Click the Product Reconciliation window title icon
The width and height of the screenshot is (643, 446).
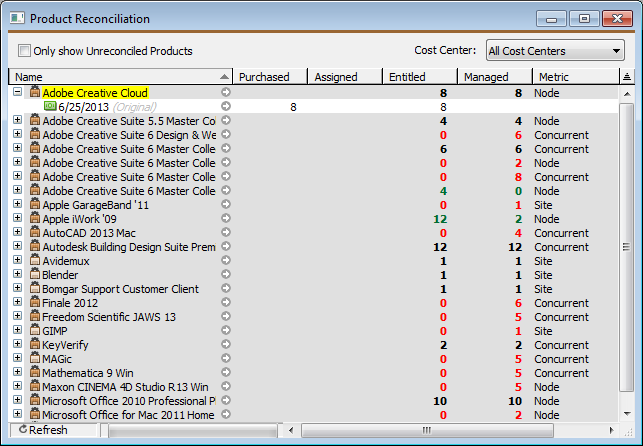[17, 18]
